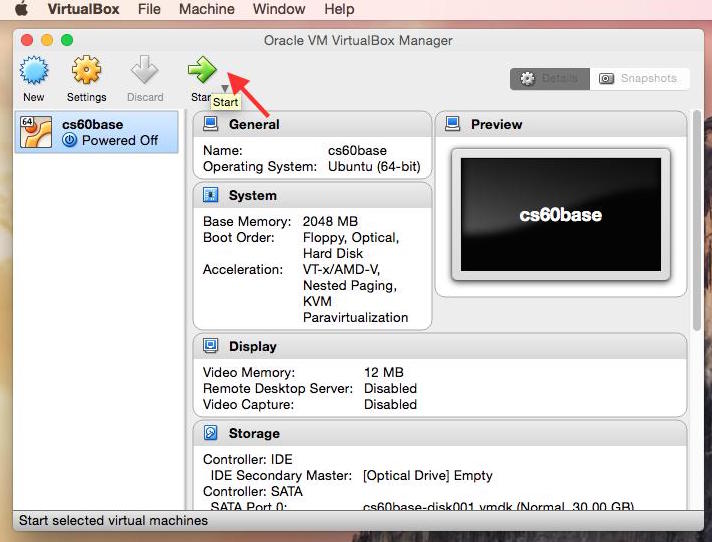This screenshot has width=712, height=542.
Task: Switch to the Details view tab
Action: pos(550,79)
